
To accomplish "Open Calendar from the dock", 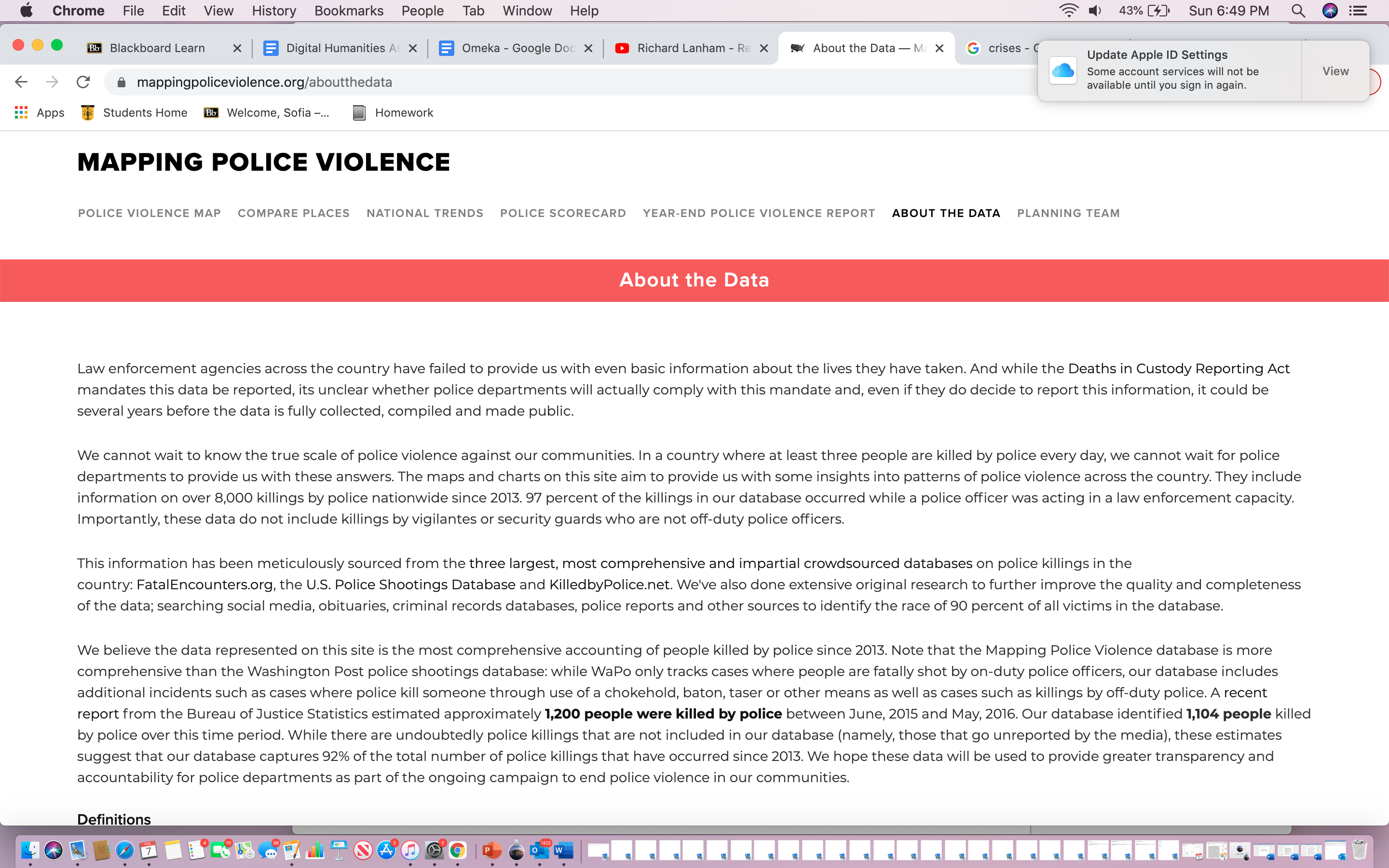I will click(149, 850).
